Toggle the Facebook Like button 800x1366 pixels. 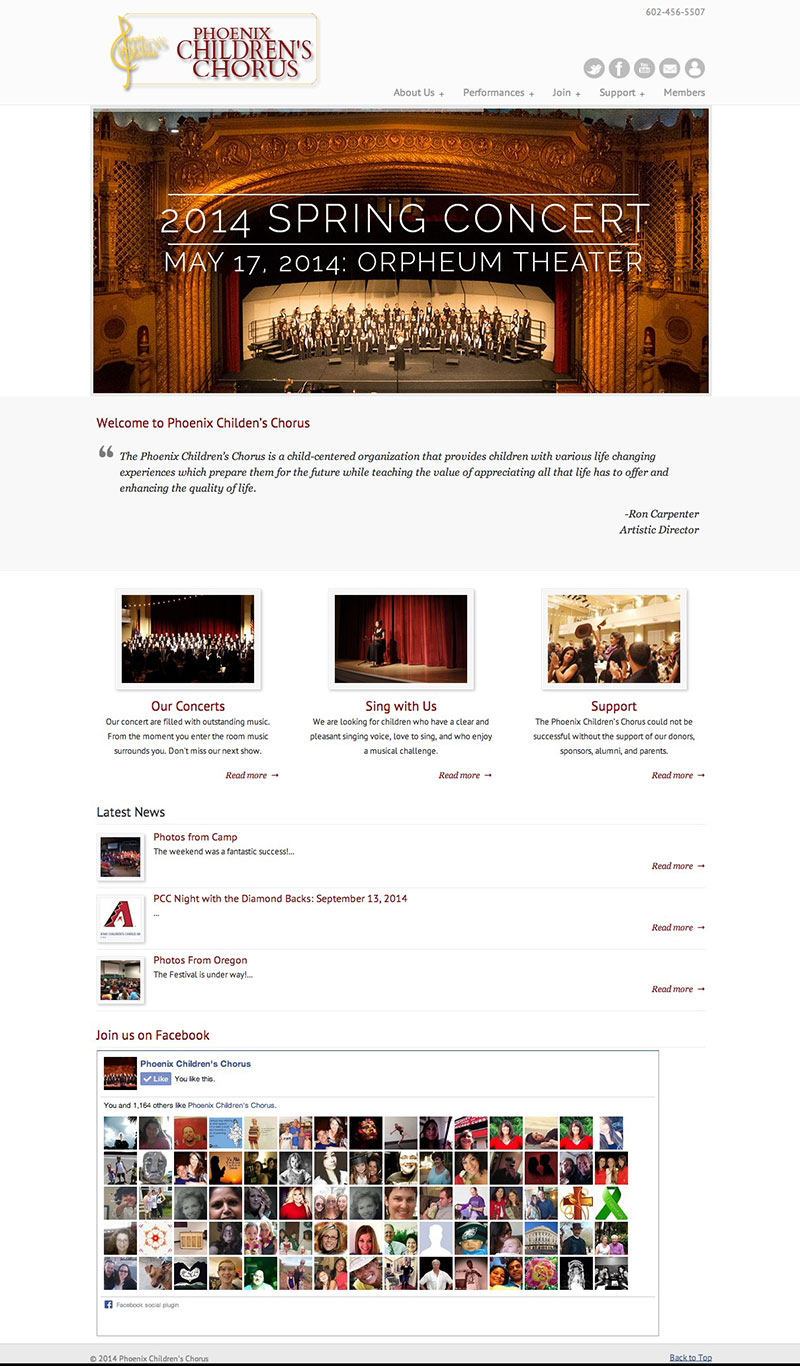pyautogui.click(x=155, y=1079)
